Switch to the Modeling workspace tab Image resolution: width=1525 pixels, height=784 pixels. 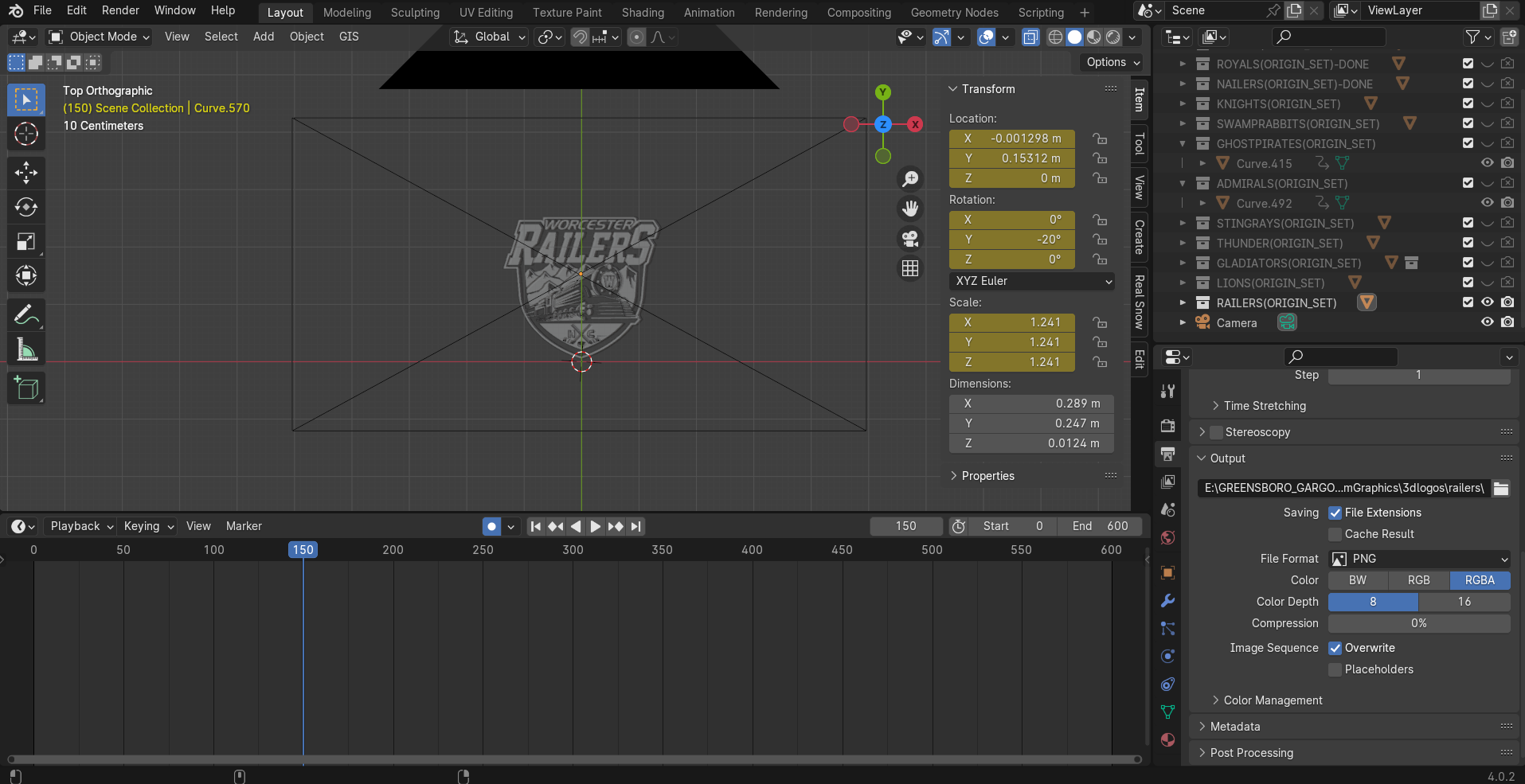click(347, 13)
